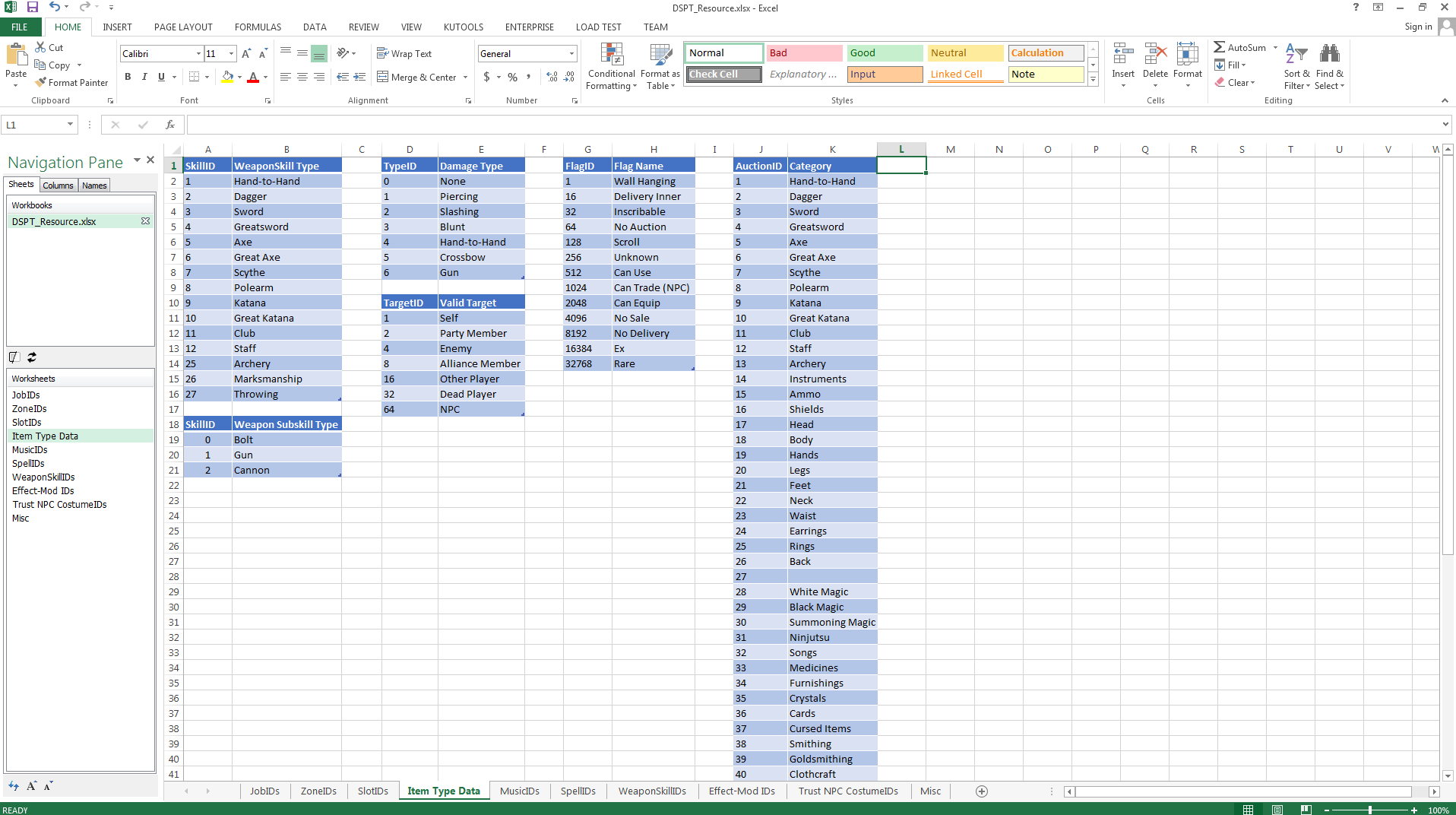Click refresh icon in Navigation Pane
The image size is (1456, 815).
click(x=32, y=357)
